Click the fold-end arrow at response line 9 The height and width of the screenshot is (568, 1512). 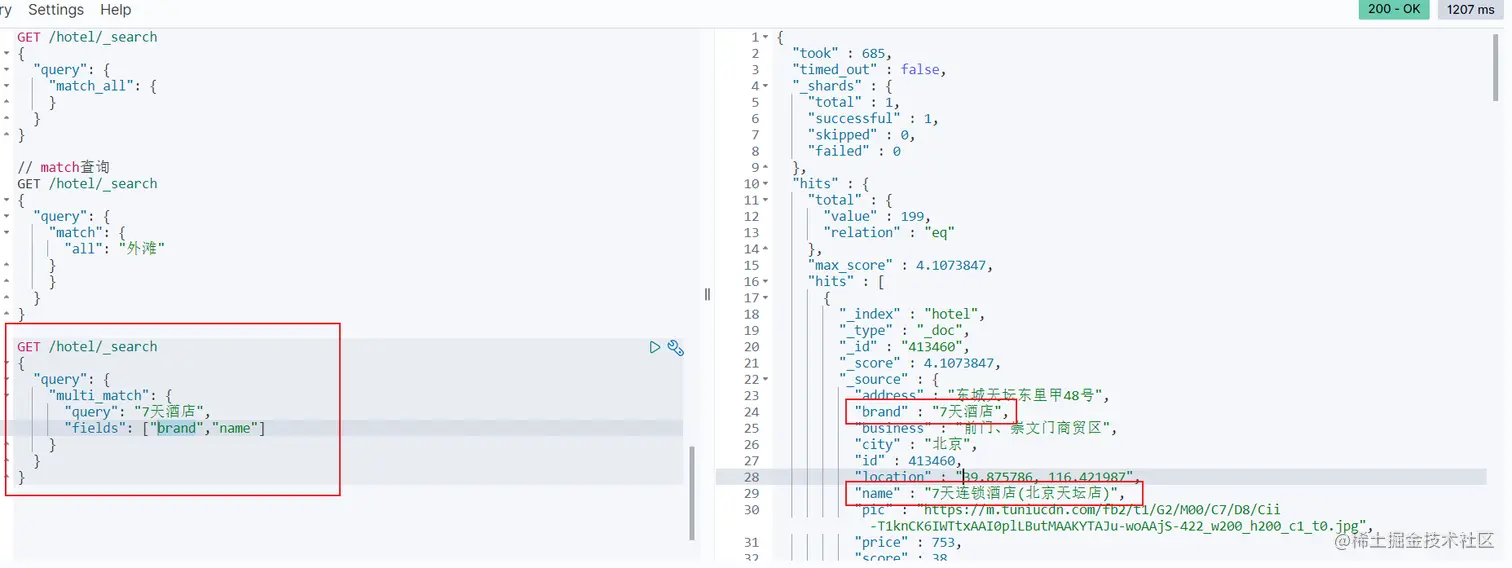coord(767,167)
